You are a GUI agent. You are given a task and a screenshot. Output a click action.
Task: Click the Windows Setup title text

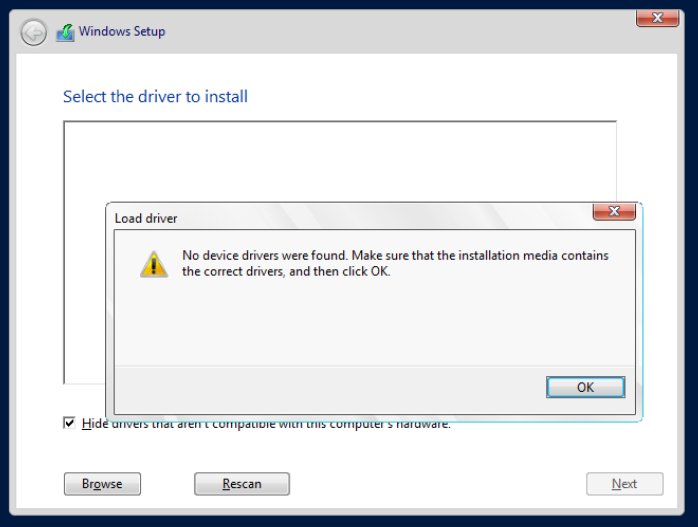click(122, 32)
